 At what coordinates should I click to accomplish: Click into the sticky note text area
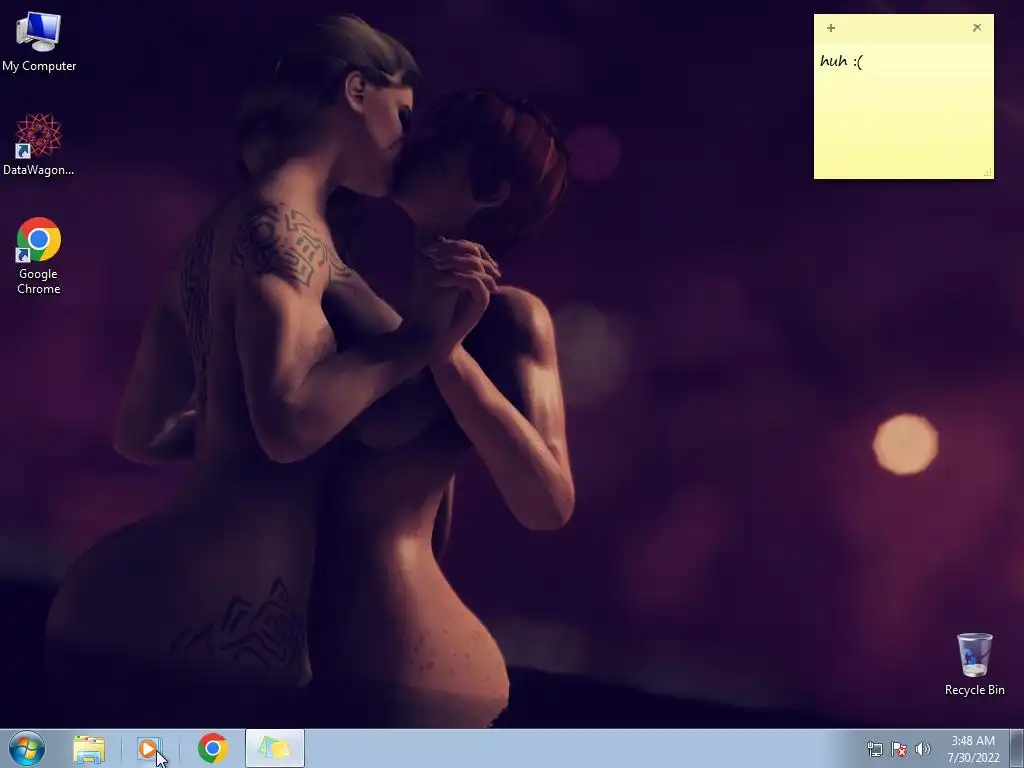pyautogui.click(x=904, y=110)
